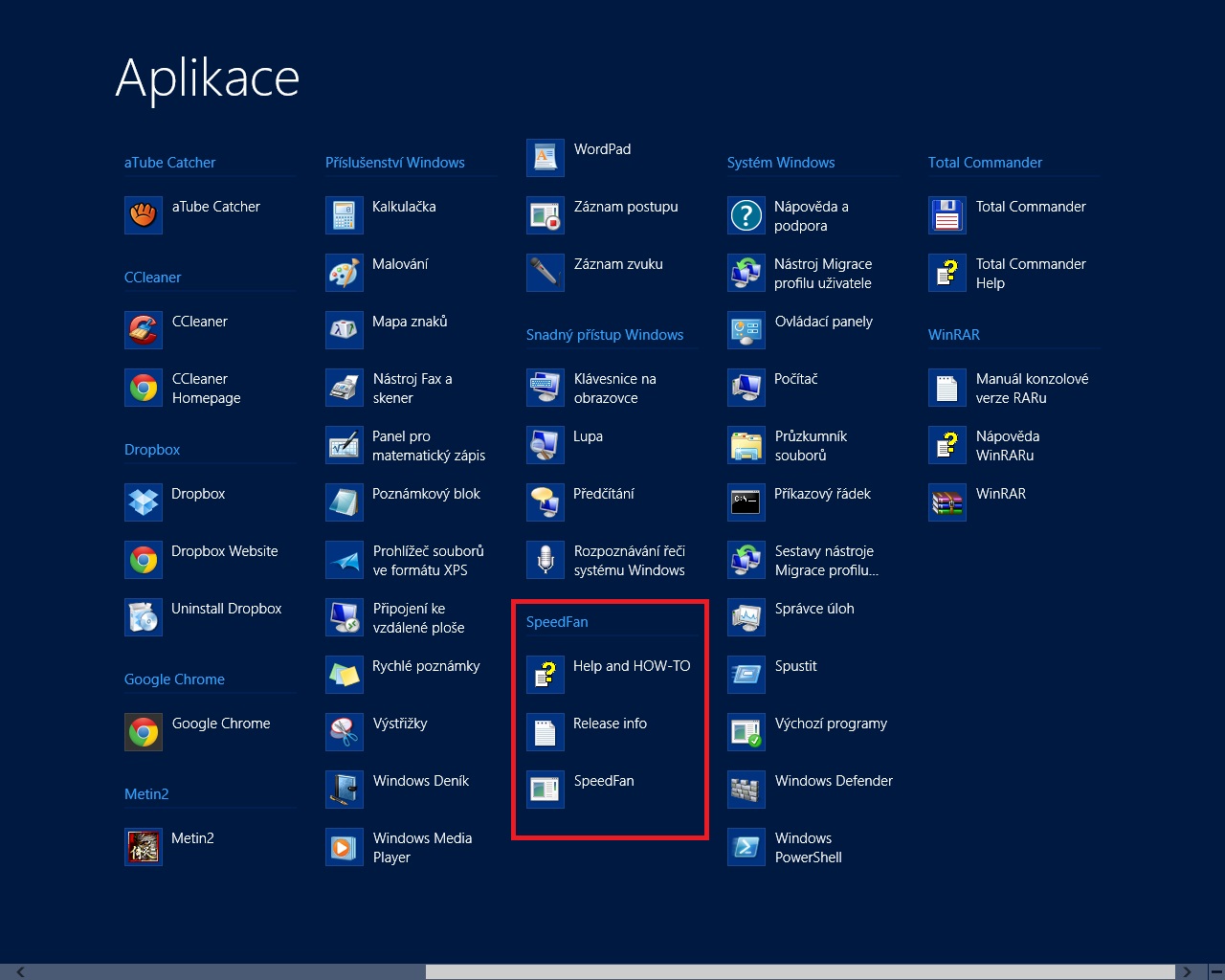Image resolution: width=1225 pixels, height=980 pixels.
Task: Launch the CCleaner app icon
Action: pos(144,330)
